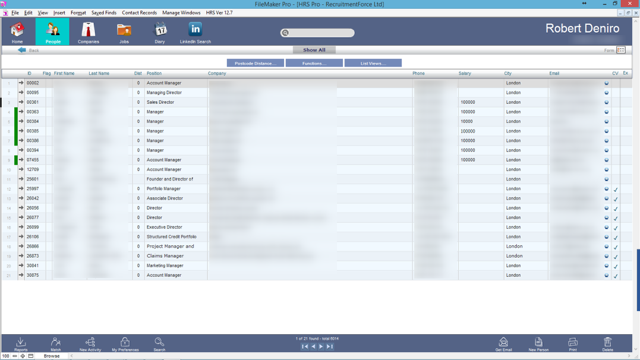This screenshot has width=640, height=360.
Task: Open the HRS Ver 12.7 menu
Action: pos(219,13)
